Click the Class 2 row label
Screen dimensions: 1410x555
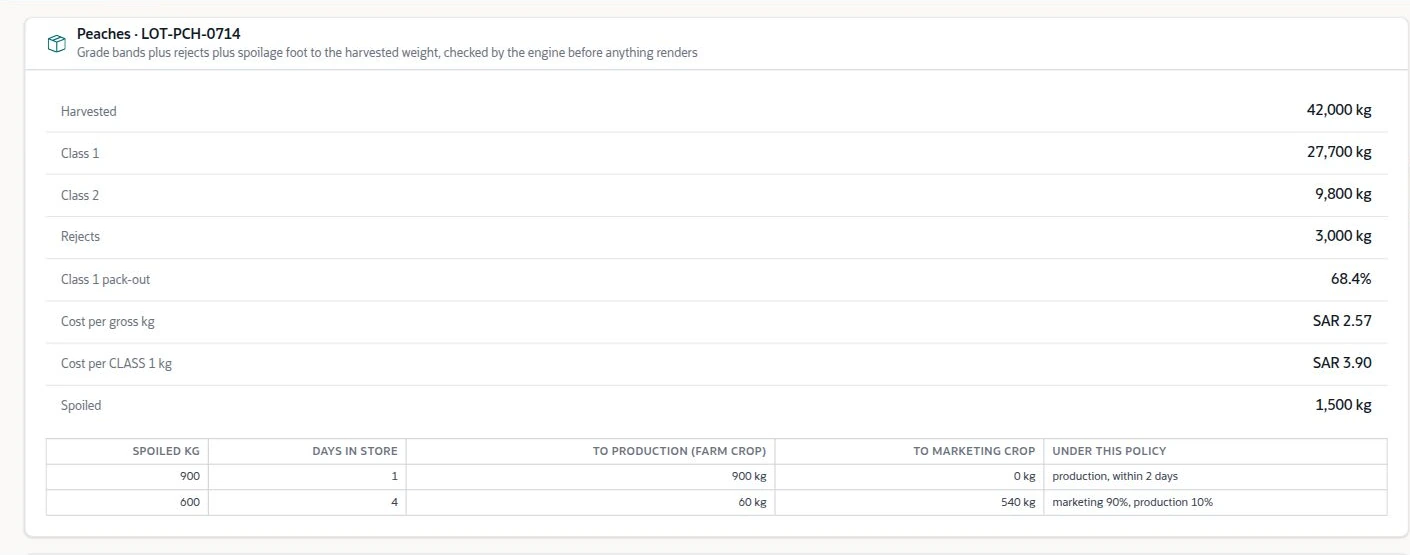pos(80,195)
